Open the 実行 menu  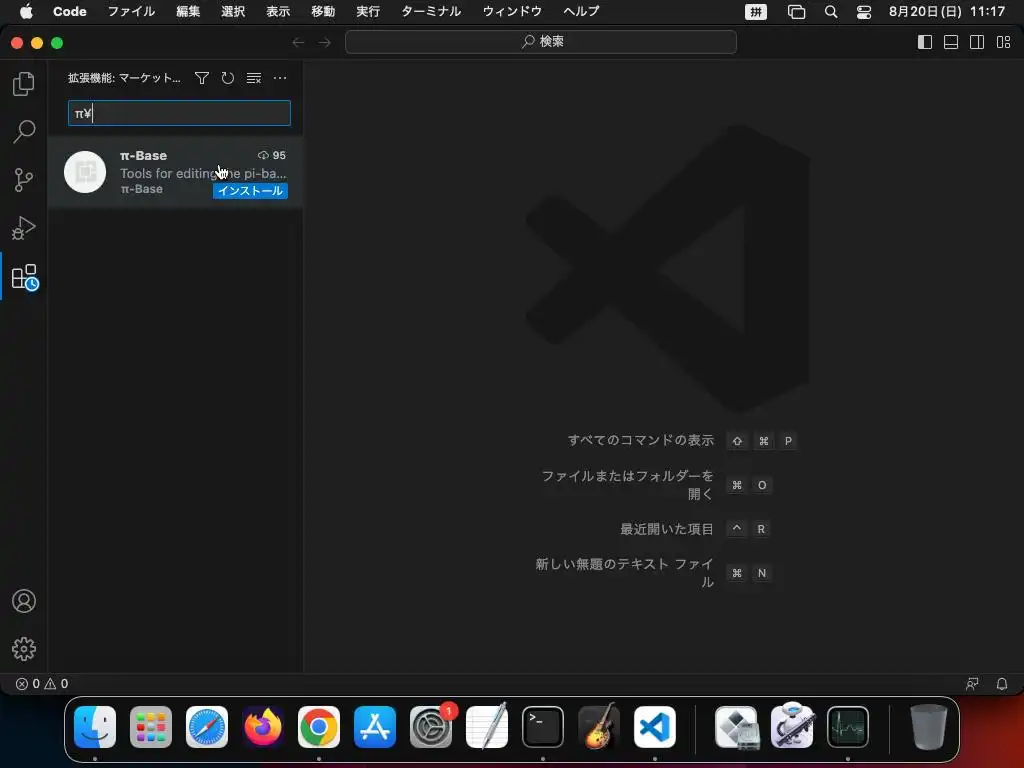tap(368, 11)
